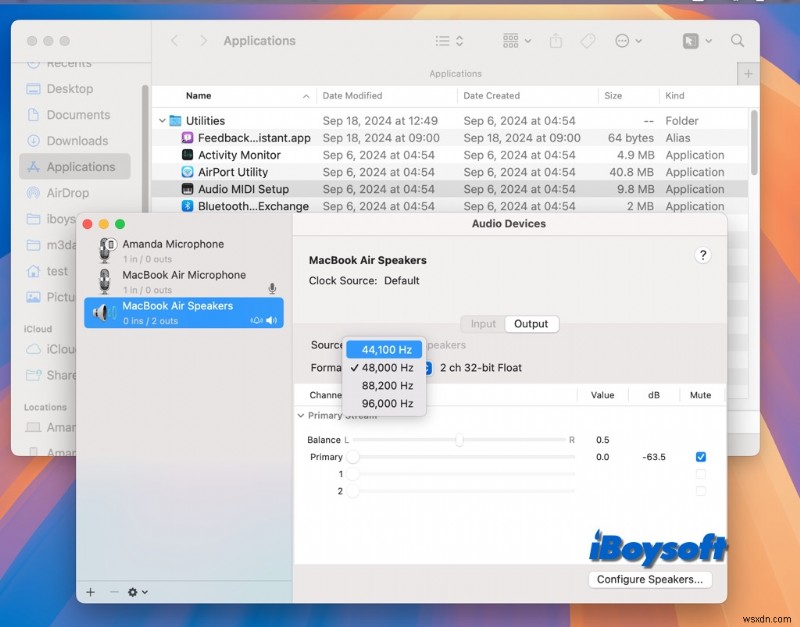Choose 88,200 Hz sample rate

[384, 386]
